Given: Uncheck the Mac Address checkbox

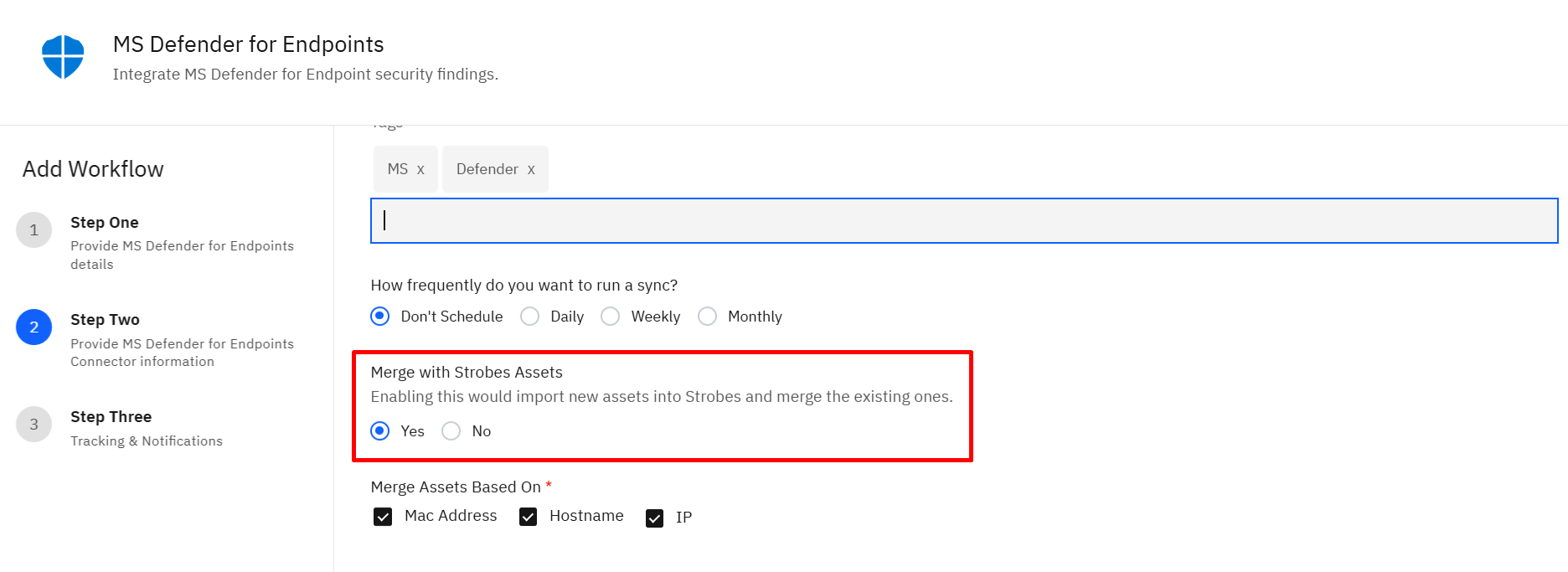Looking at the screenshot, I should click(x=383, y=517).
